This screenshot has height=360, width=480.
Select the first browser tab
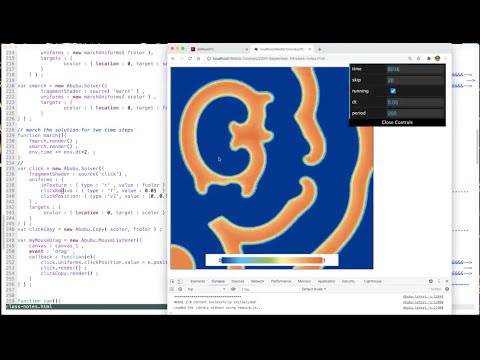pyautogui.click(x=219, y=49)
